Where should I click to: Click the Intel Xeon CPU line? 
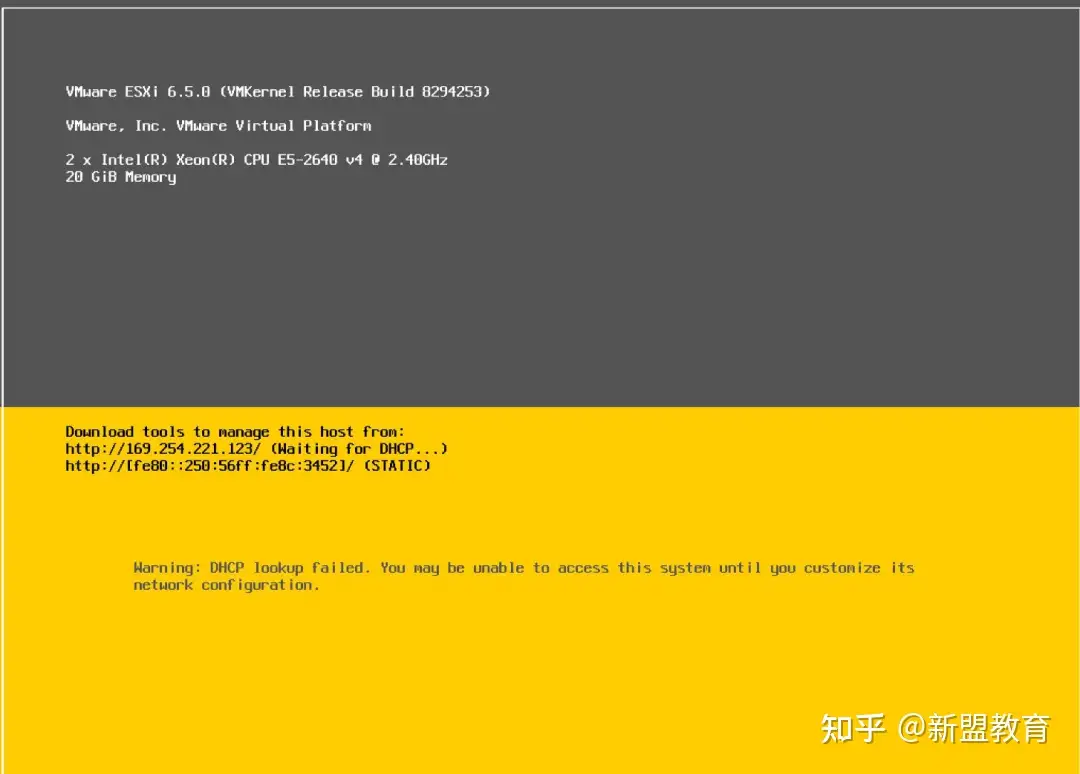(x=256, y=160)
